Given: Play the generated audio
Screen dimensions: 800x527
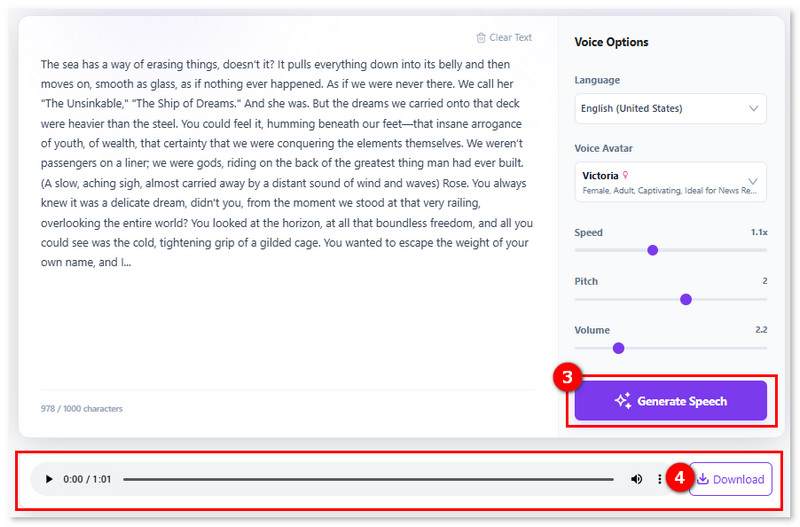Looking at the screenshot, I should pos(49,479).
